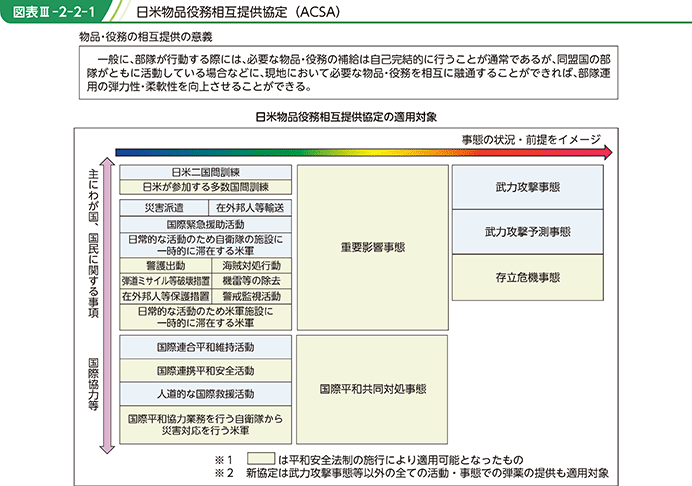Click the 災害派遣 cell
692x486 pixels.
click(164, 207)
